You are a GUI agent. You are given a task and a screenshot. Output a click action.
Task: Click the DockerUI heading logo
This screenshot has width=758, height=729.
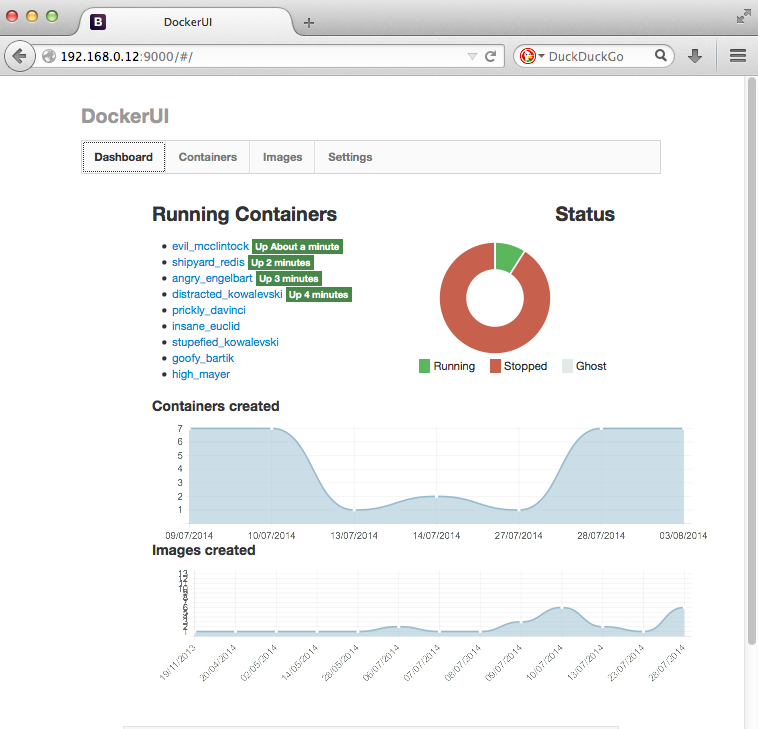coord(125,116)
